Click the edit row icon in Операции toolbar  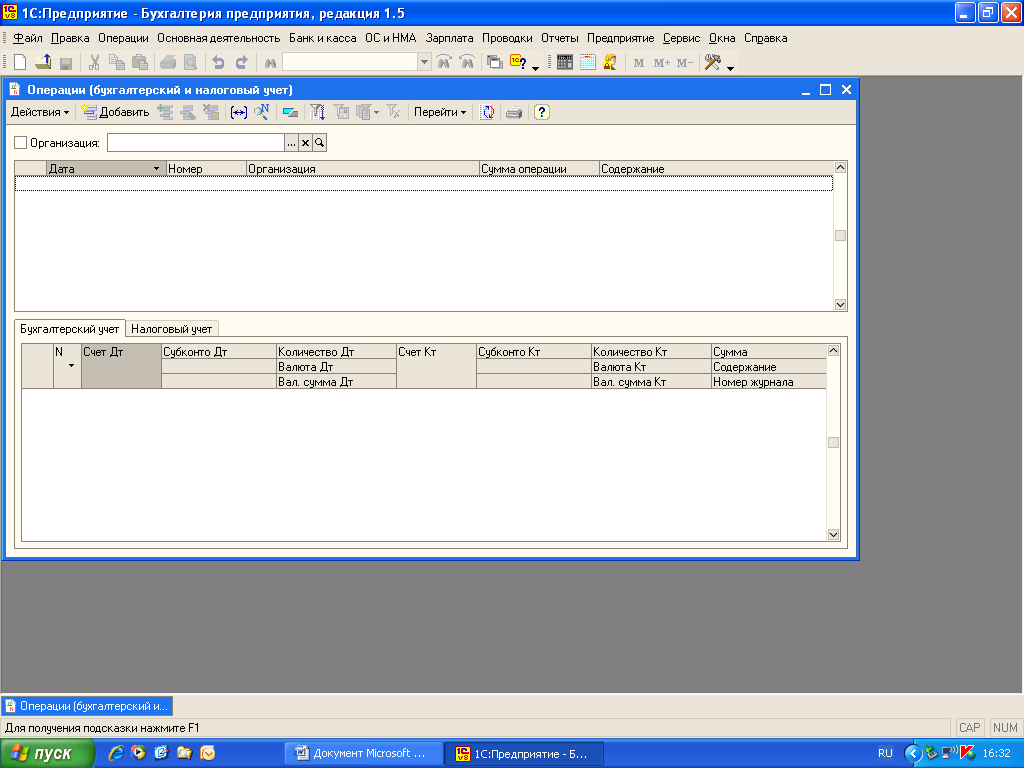click(x=188, y=112)
